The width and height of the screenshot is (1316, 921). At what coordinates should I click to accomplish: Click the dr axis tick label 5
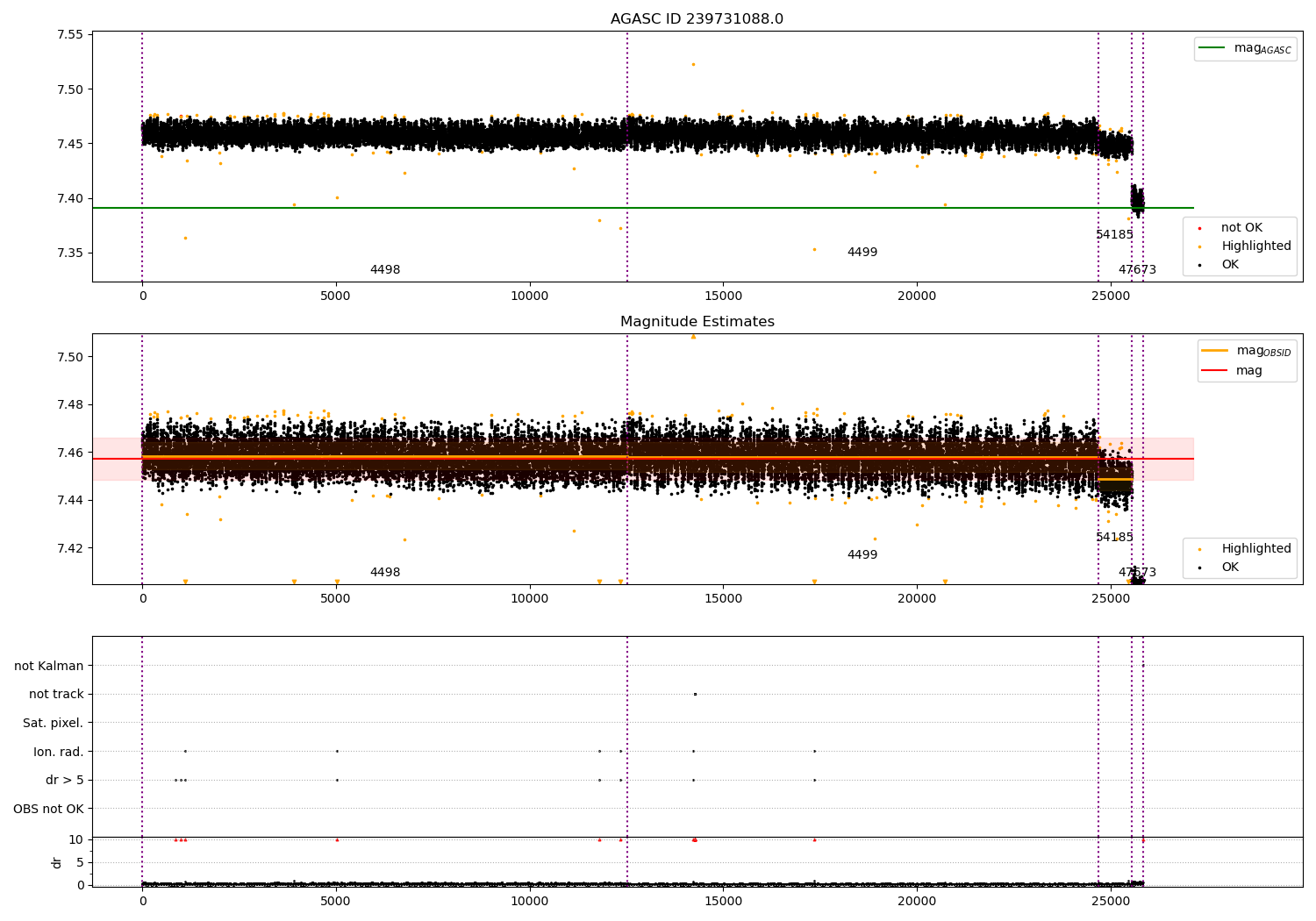[x=80, y=862]
